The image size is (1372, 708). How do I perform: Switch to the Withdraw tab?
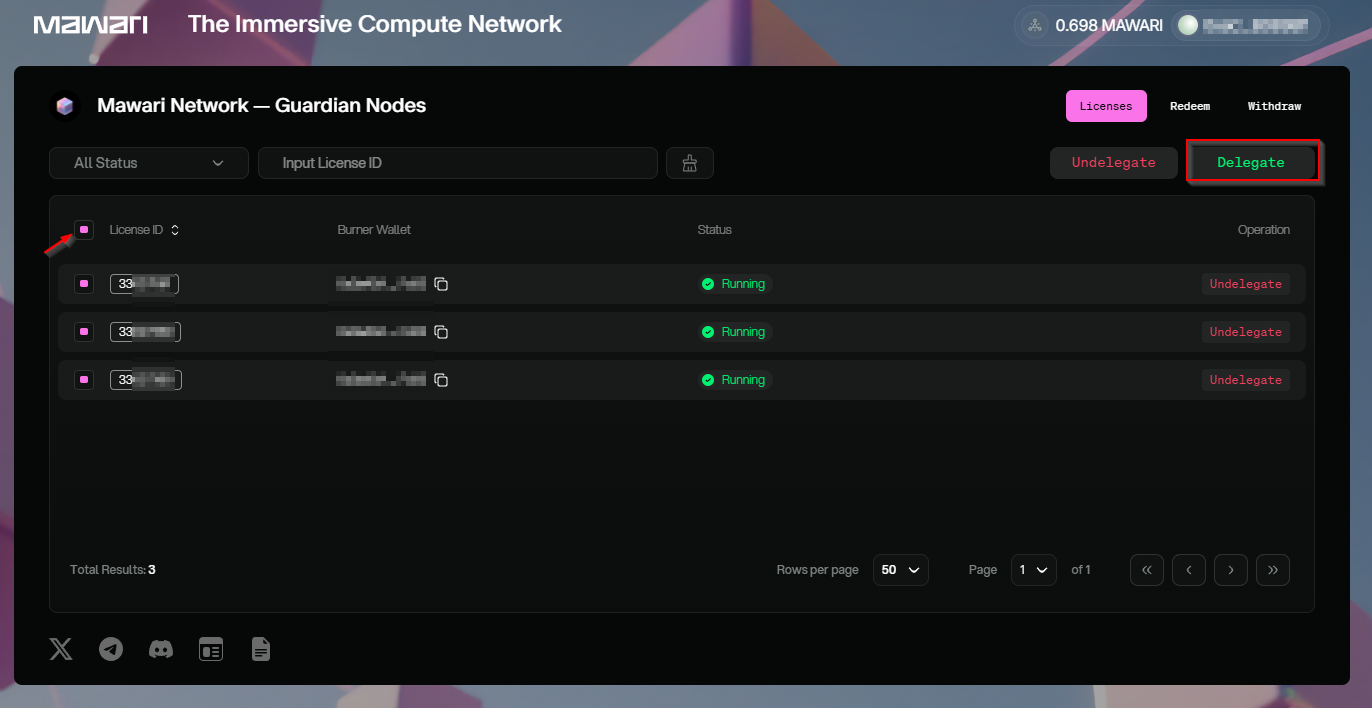coord(1274,106)
